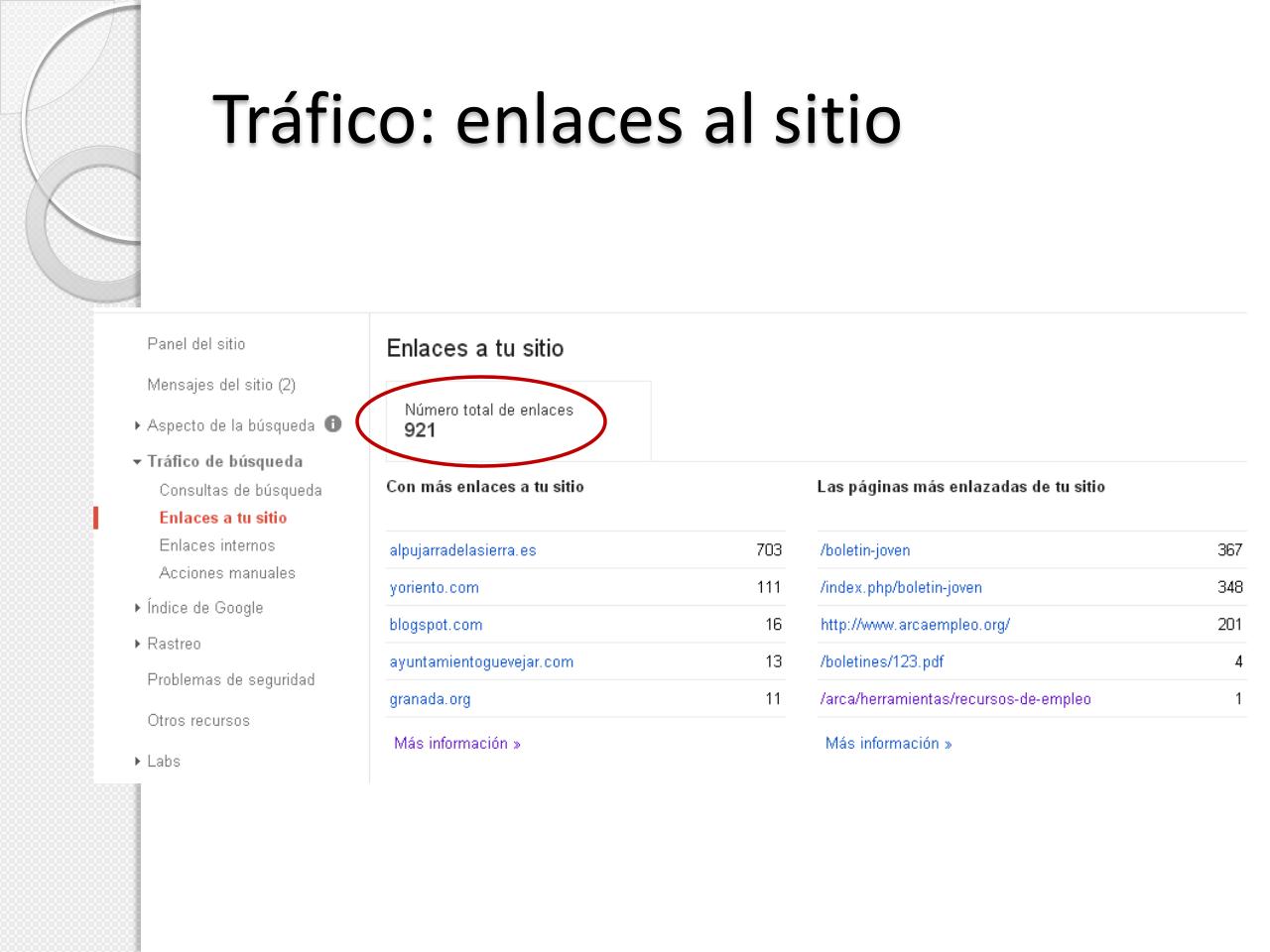Expand the Índice de Google section
1270x952 pixels.
(x=138, y=608)
